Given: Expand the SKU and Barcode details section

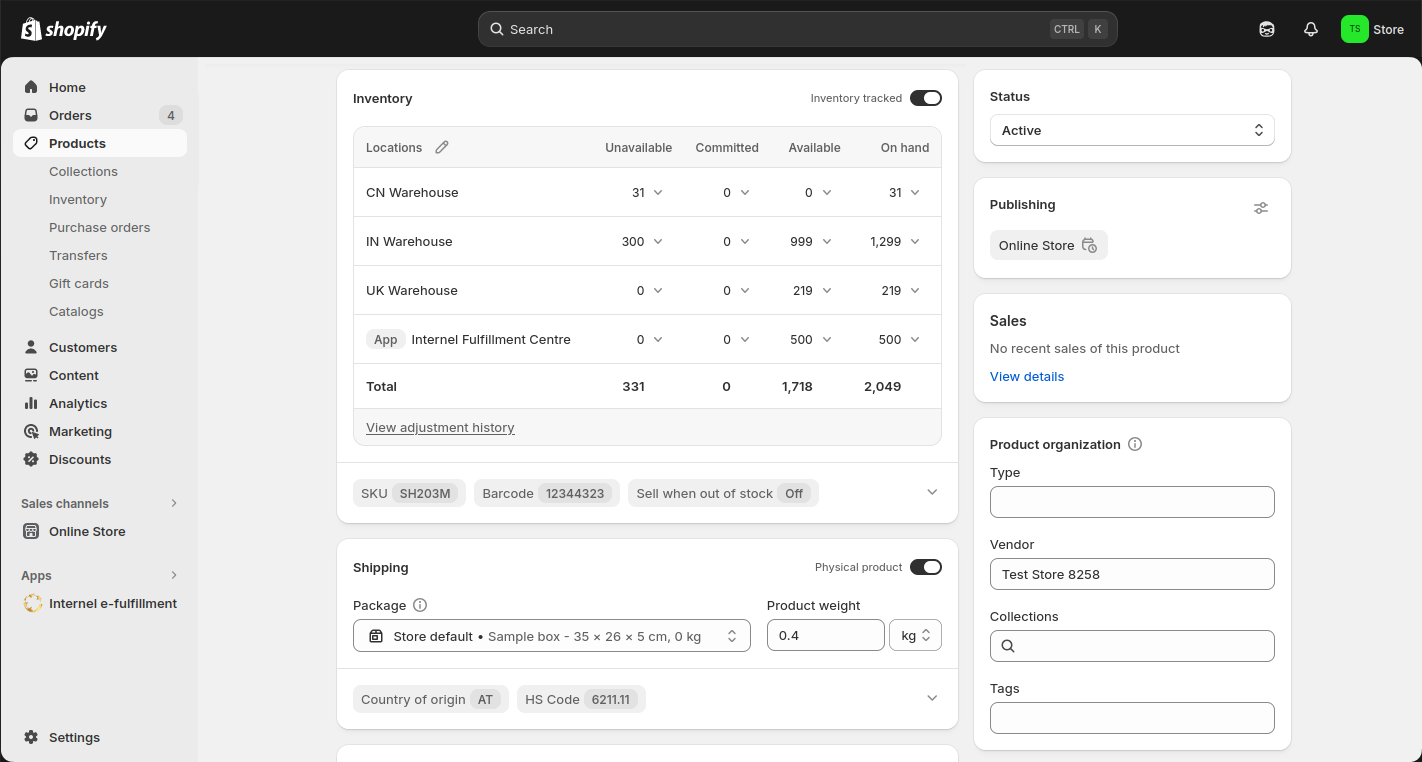Looking at the screenshot, I should click(932, 492).
